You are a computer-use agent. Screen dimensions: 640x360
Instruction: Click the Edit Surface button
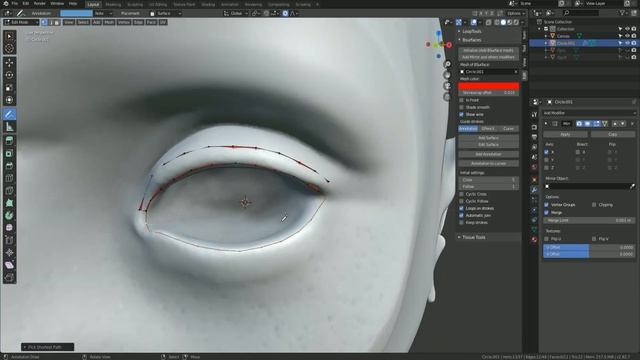[489, 145]
